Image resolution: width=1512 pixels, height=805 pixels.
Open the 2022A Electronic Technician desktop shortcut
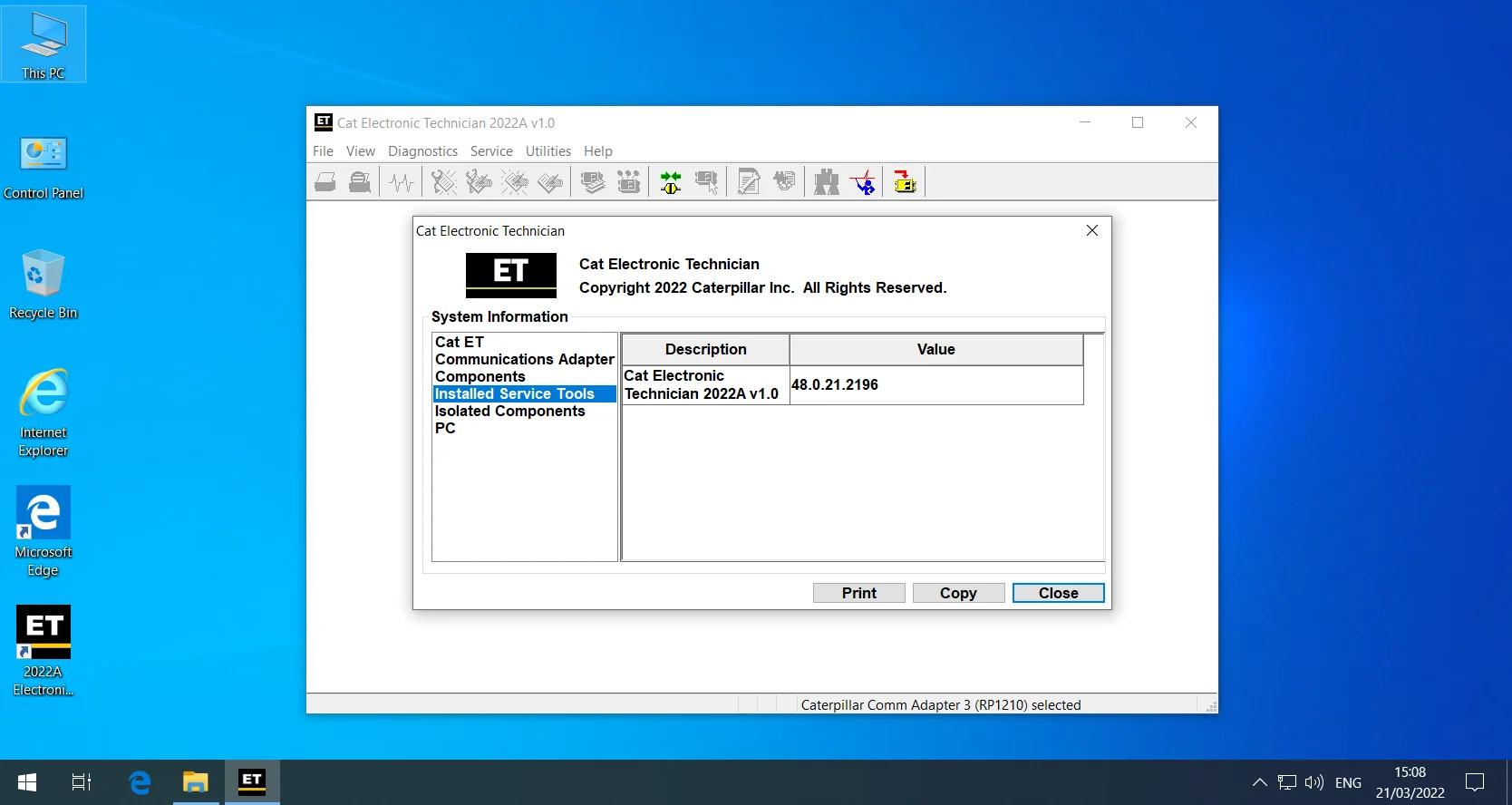(44, 651)
